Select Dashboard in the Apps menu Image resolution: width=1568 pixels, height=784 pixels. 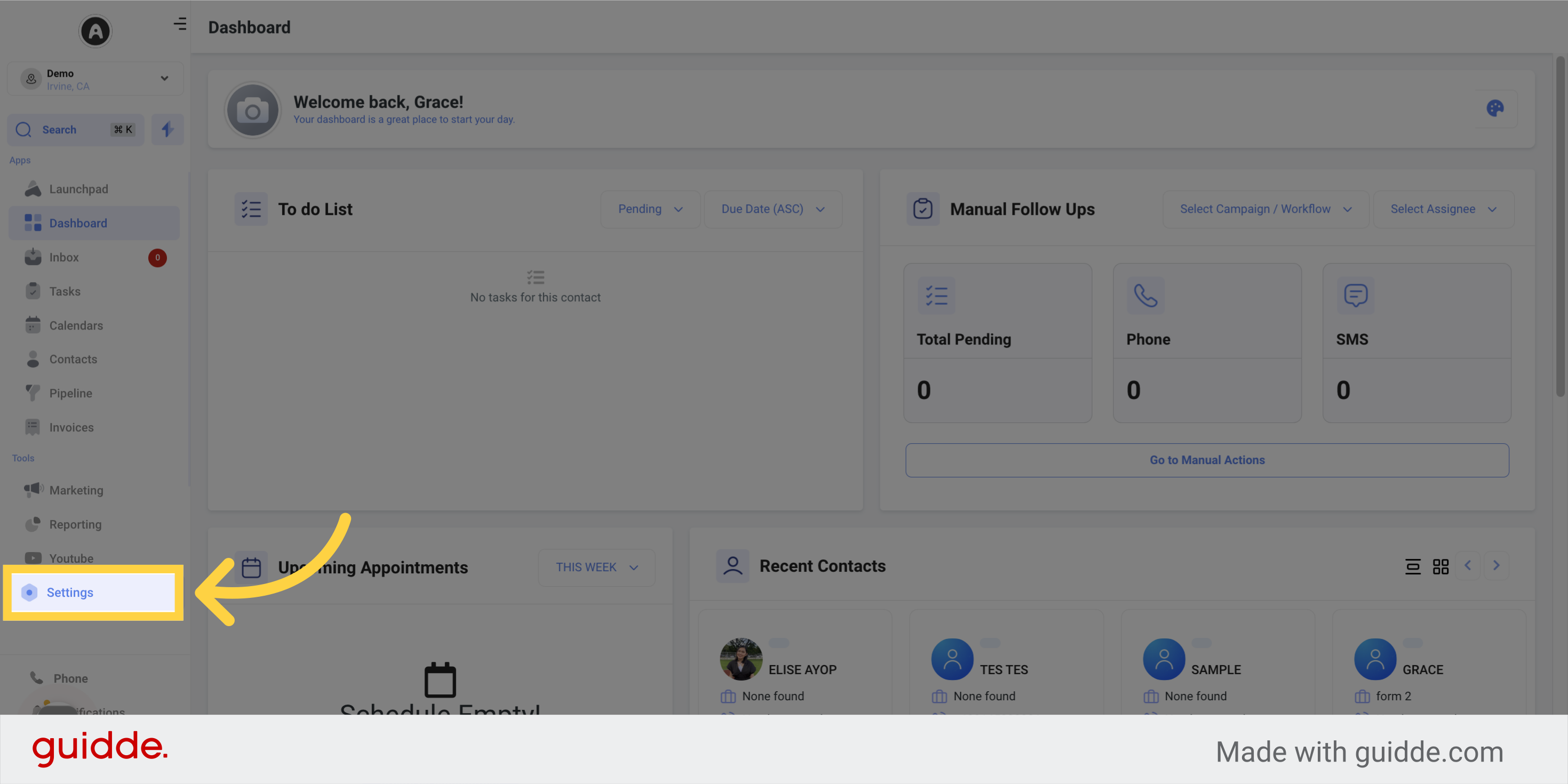pyautogui.click(x=78, y=223)
